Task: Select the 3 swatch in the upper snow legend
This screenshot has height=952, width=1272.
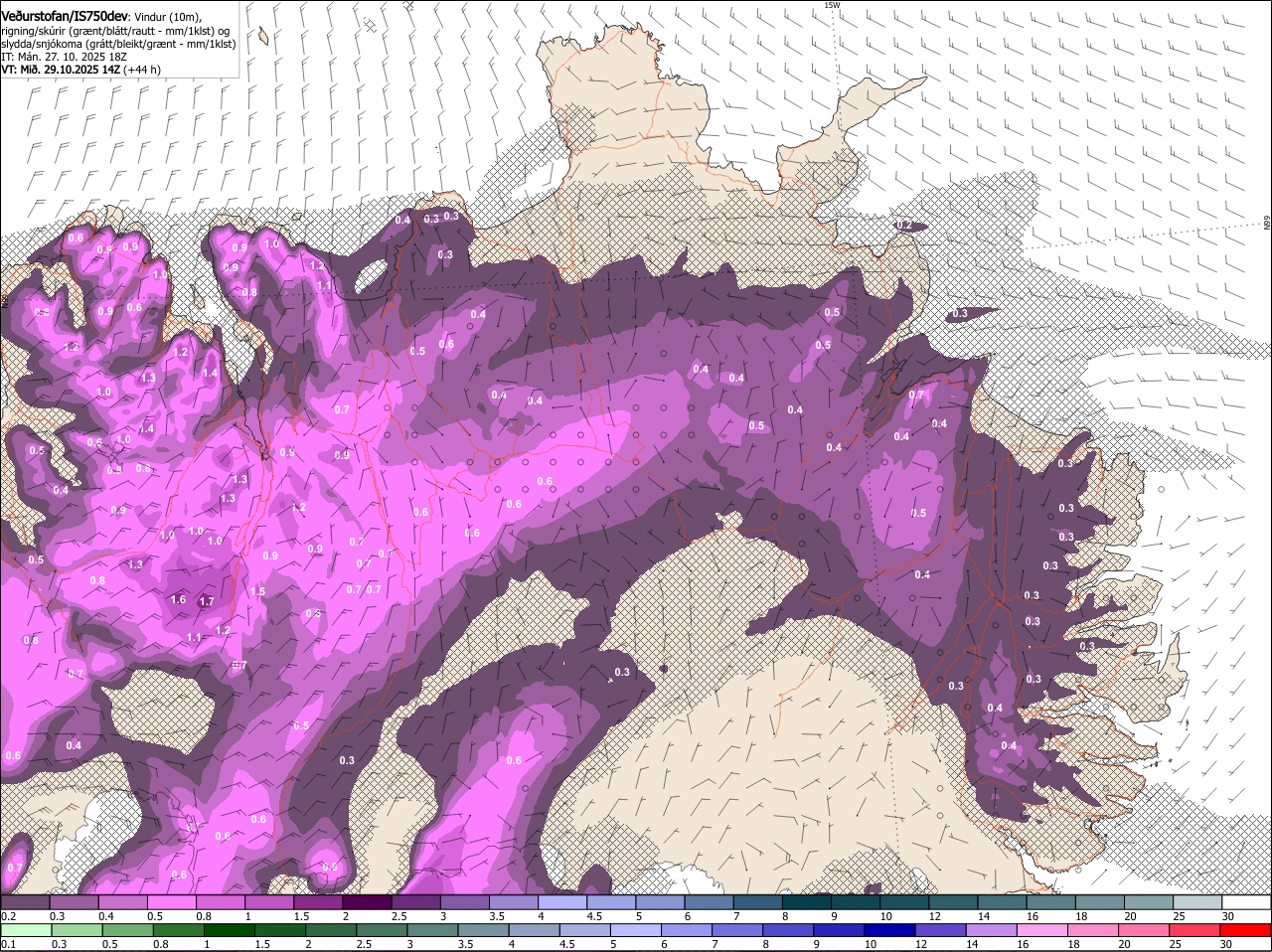Action: pos(464,902)
